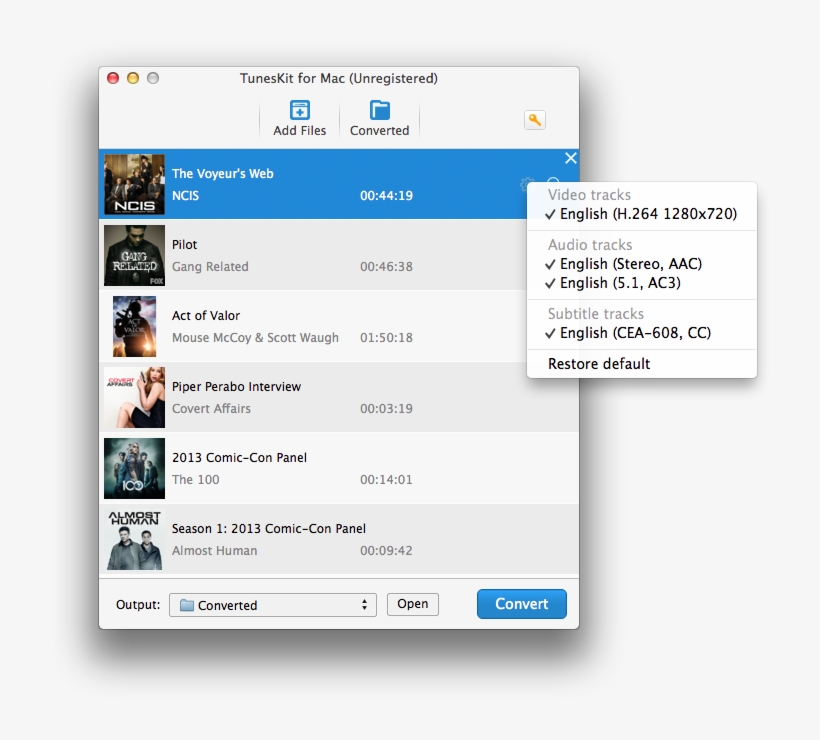Toggle English Stereo AAC audio track

coord(642,264)
